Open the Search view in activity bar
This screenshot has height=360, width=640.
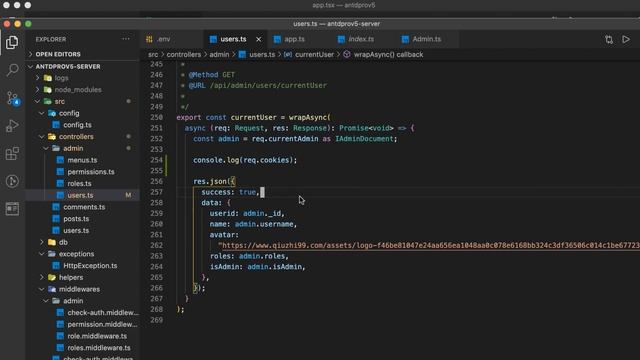[x=12, y=70]
